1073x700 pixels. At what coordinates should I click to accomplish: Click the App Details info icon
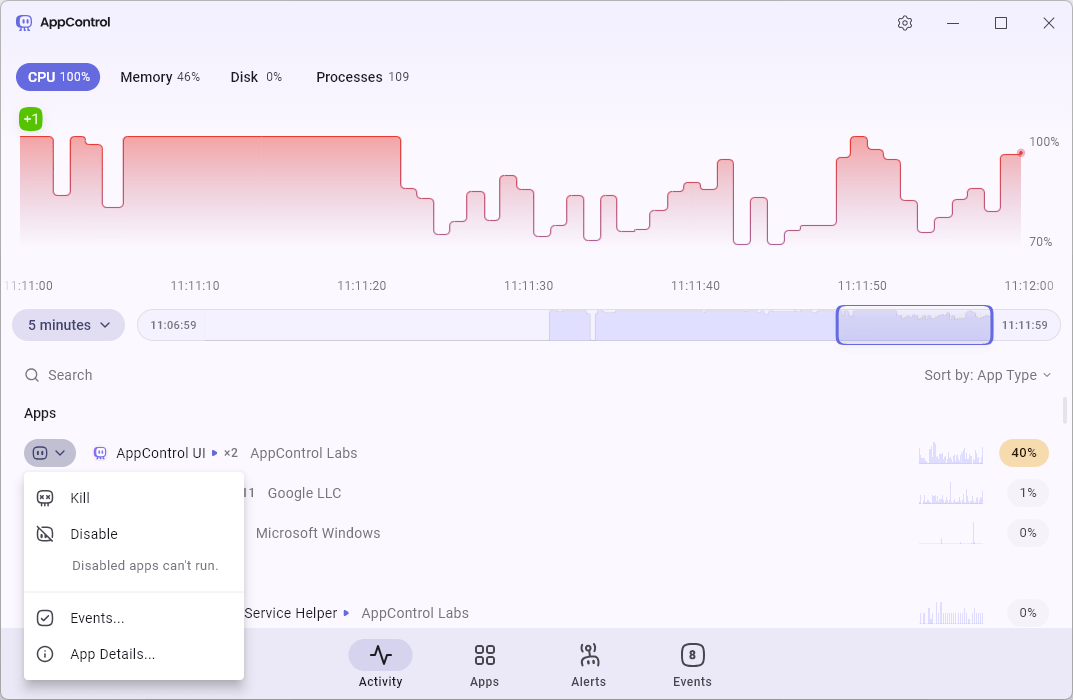pos(45,654)
